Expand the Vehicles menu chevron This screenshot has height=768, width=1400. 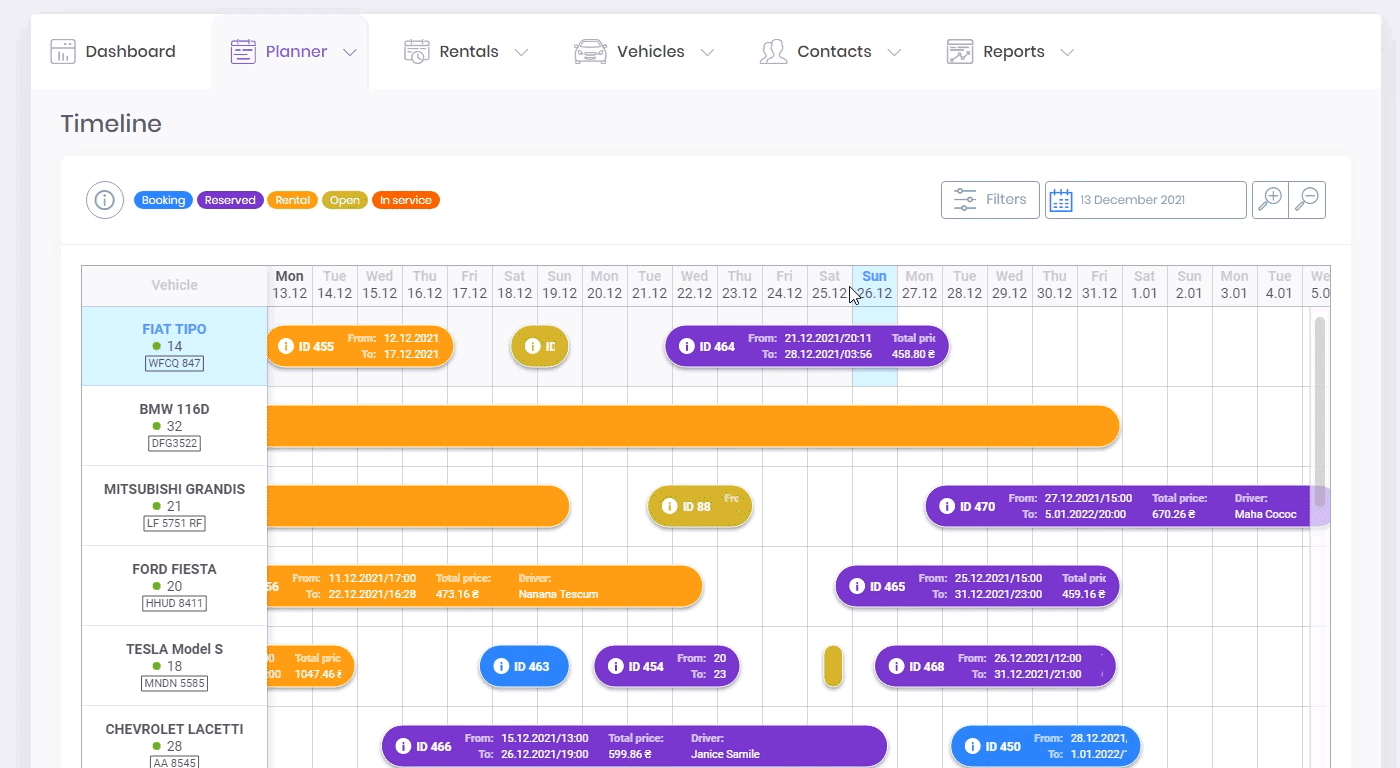point(707,53)
